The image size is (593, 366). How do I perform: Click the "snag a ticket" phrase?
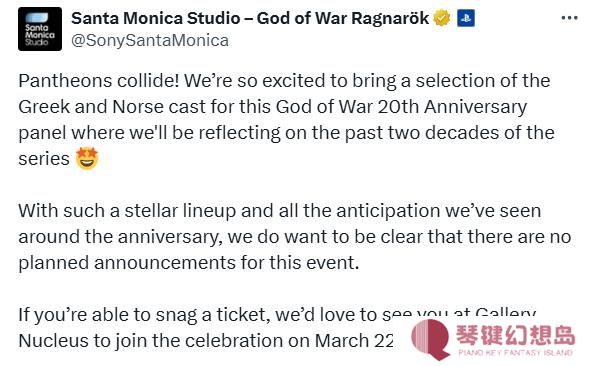point(213,315)
